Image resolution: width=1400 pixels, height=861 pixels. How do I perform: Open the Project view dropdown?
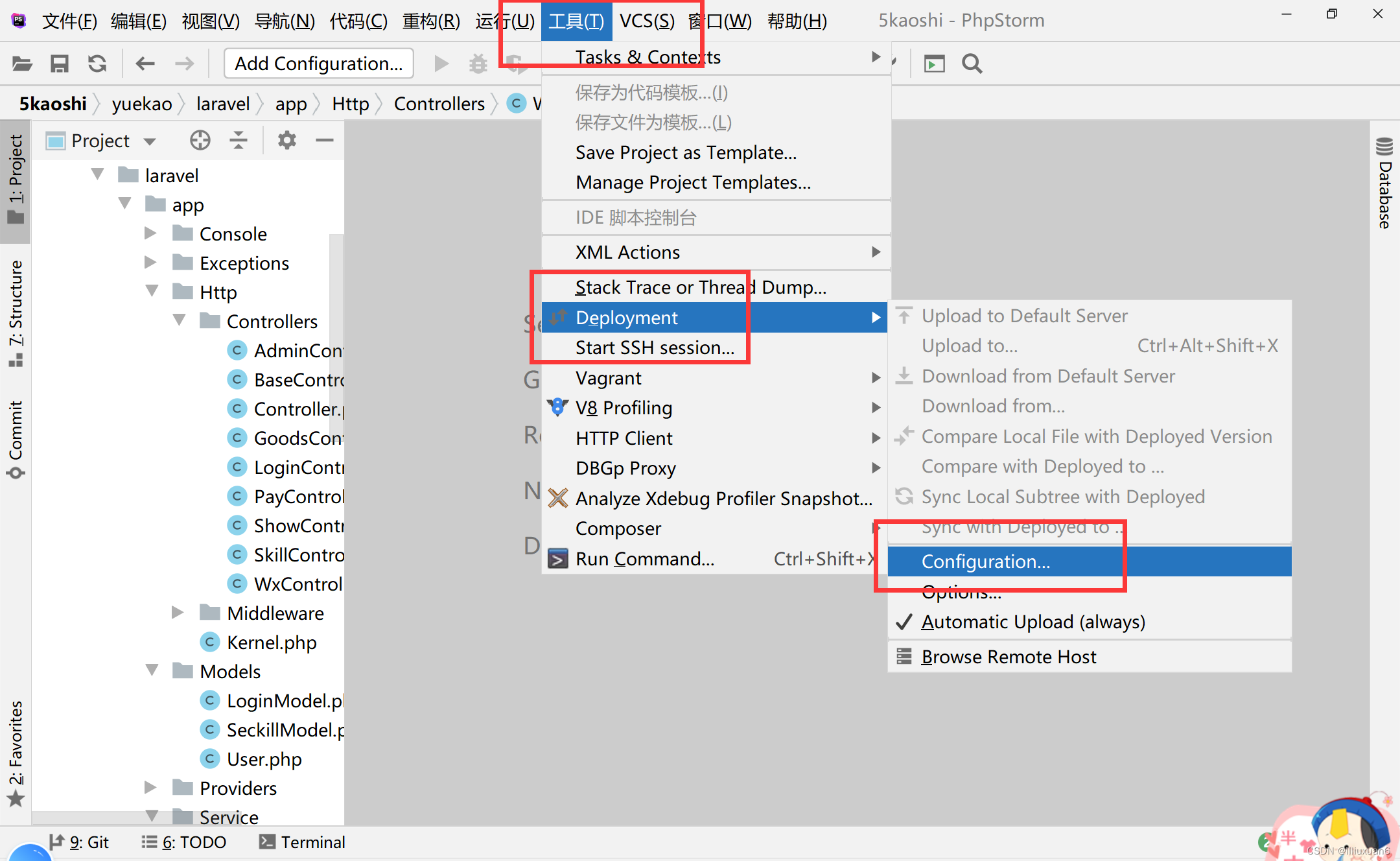coord(150,141)
